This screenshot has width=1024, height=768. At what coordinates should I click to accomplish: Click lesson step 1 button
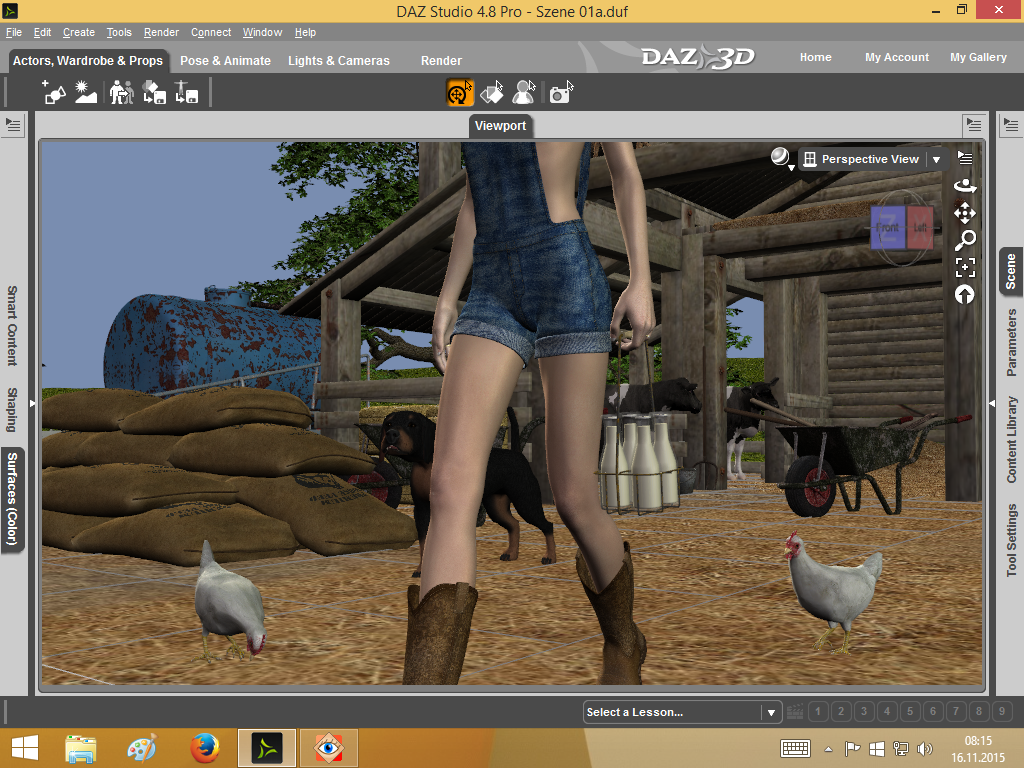(x=818, y=711)
